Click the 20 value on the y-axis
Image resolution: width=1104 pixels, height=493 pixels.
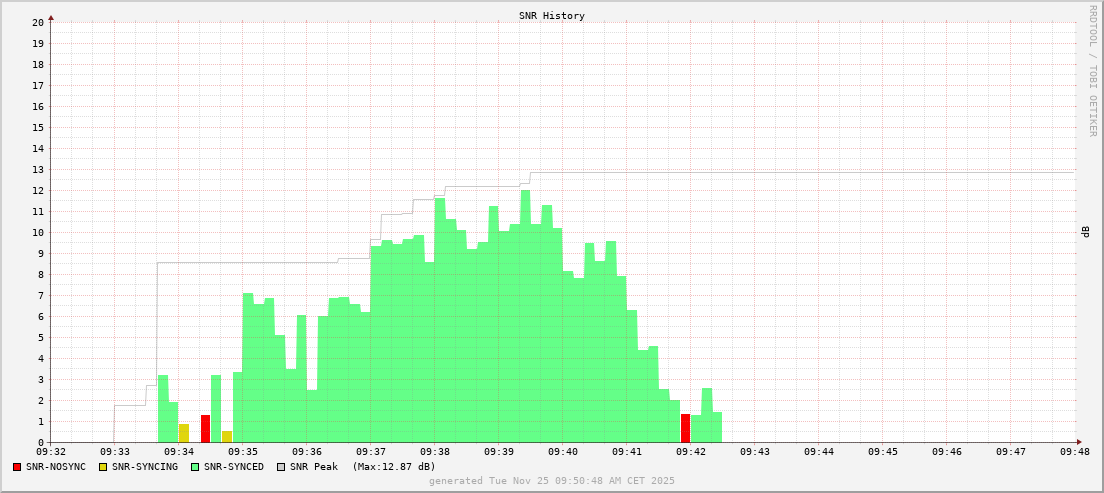38,22
